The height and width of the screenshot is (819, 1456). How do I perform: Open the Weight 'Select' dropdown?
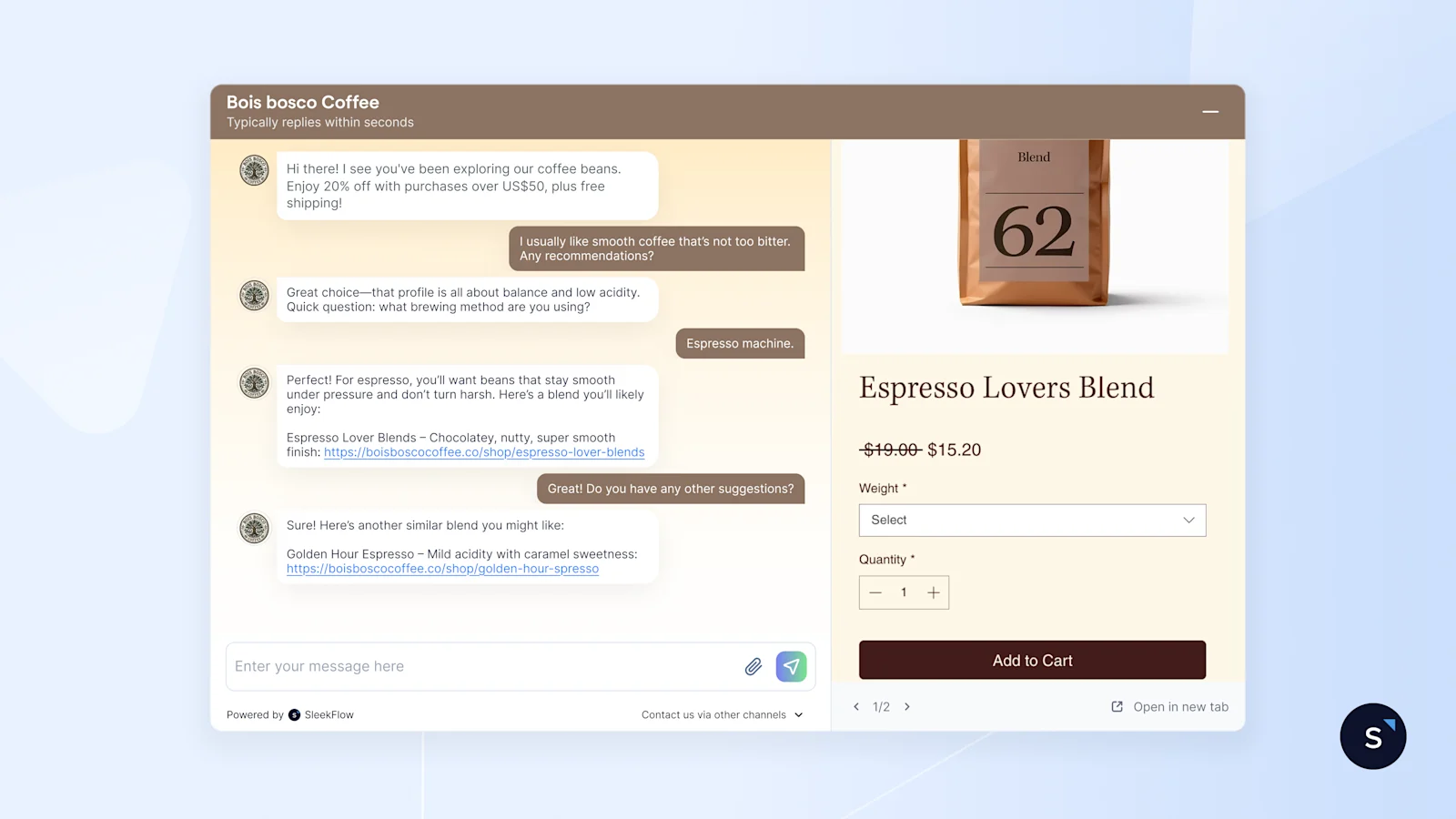point(1032,520)
